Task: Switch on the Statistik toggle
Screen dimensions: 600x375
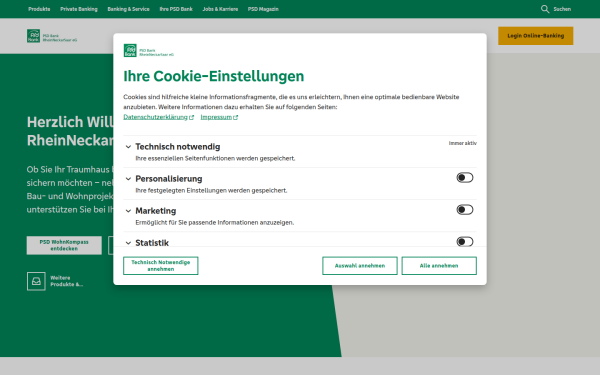Action: point(465,242)
